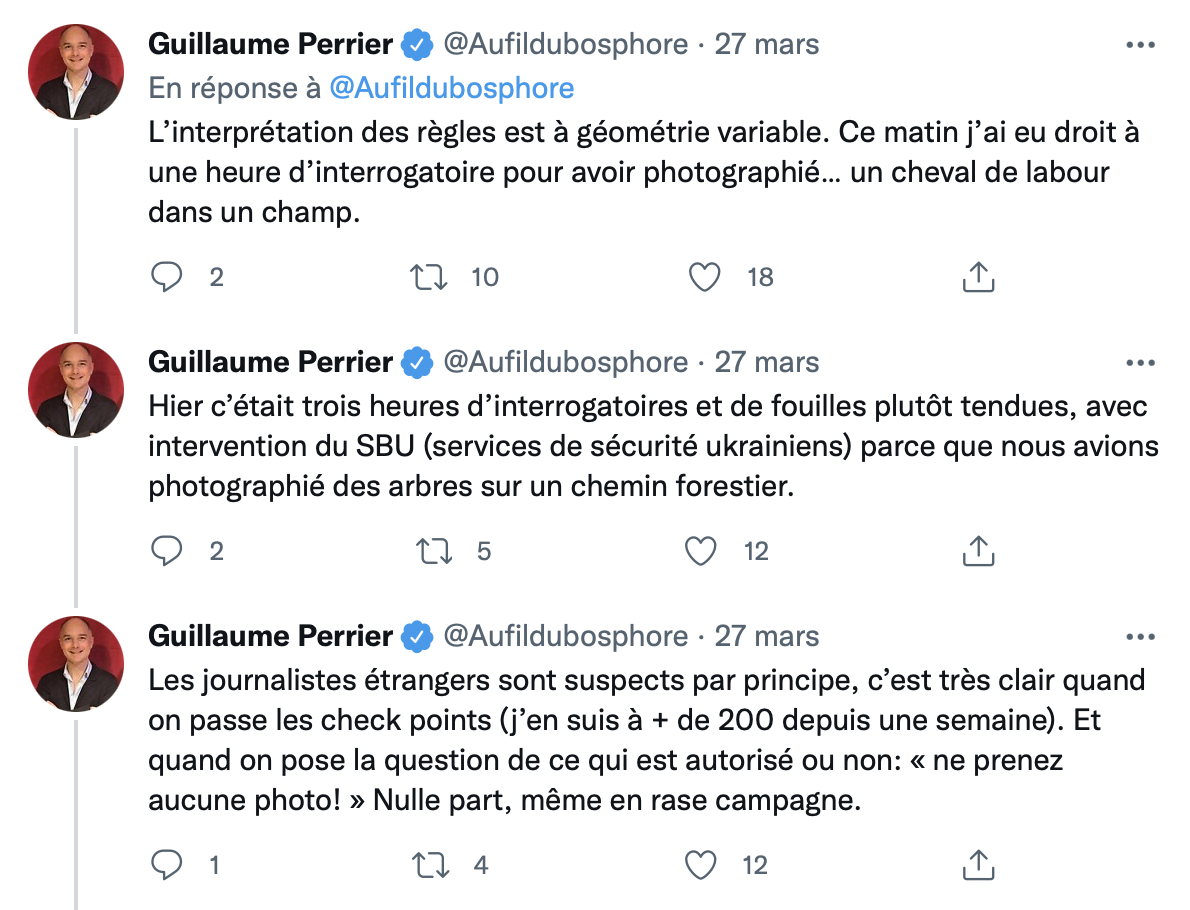
Task: Reply to the check points tweet
Action: coord(166,865)
